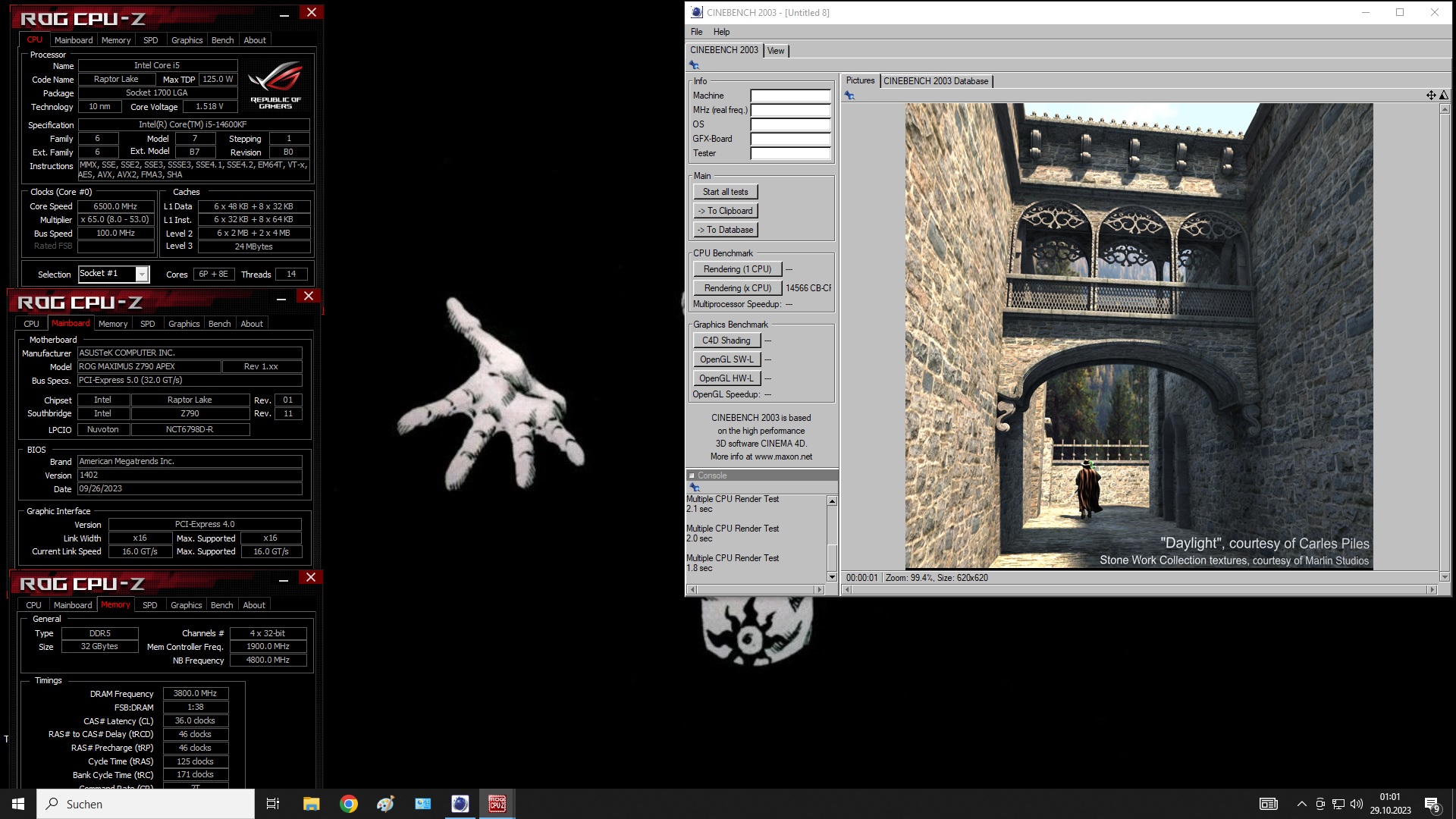Click the 3800.0 MHz DRAM Frequency value
The height and width of the screenshot is (819, 1456).
(x=195, y=693)
